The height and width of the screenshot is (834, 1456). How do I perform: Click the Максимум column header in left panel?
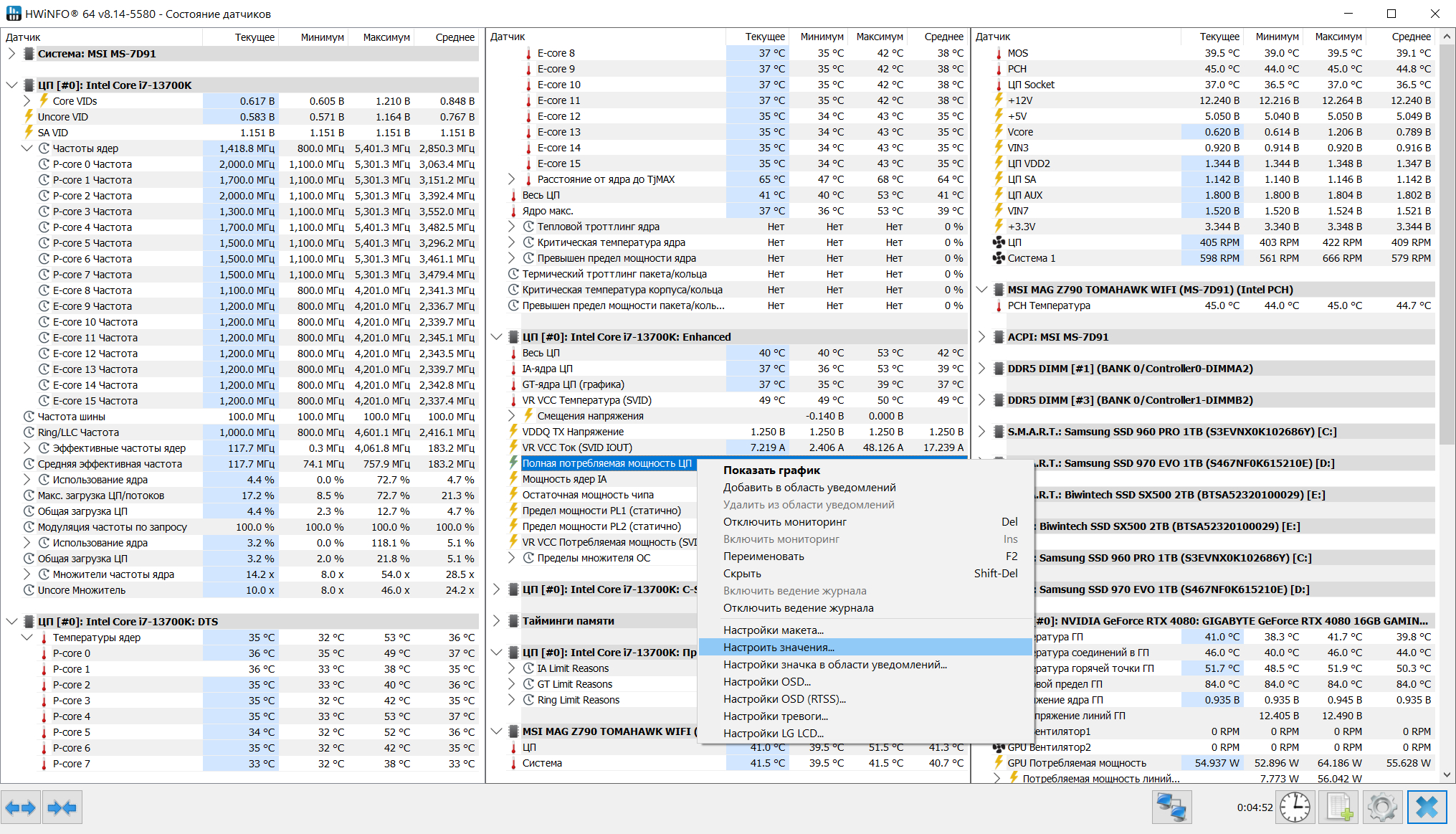point(386,37)
